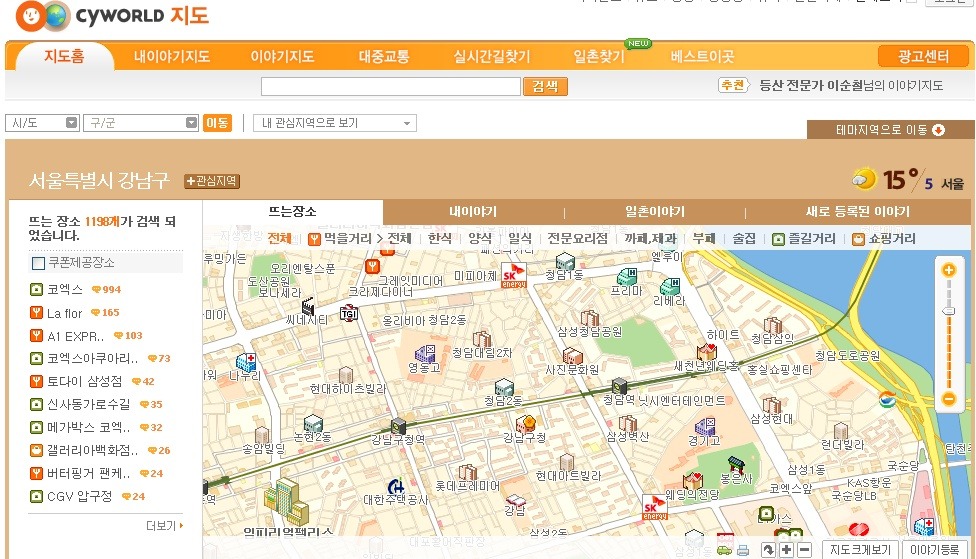
Task: Click the 리베라 hotel marker
Action: click(x=670, y=286)
